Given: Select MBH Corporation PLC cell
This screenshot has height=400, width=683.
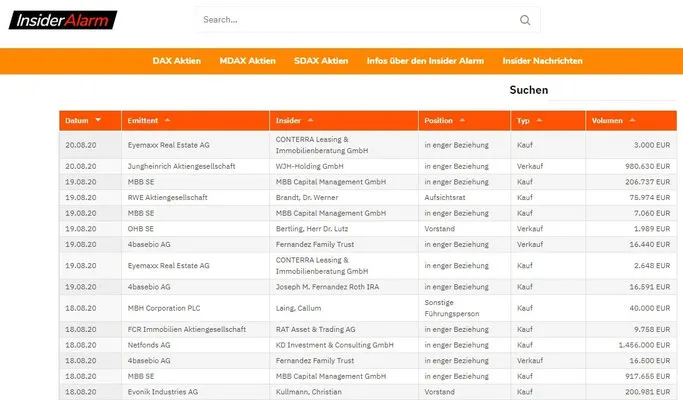Looking at the screenshot, I should [195, 308].
